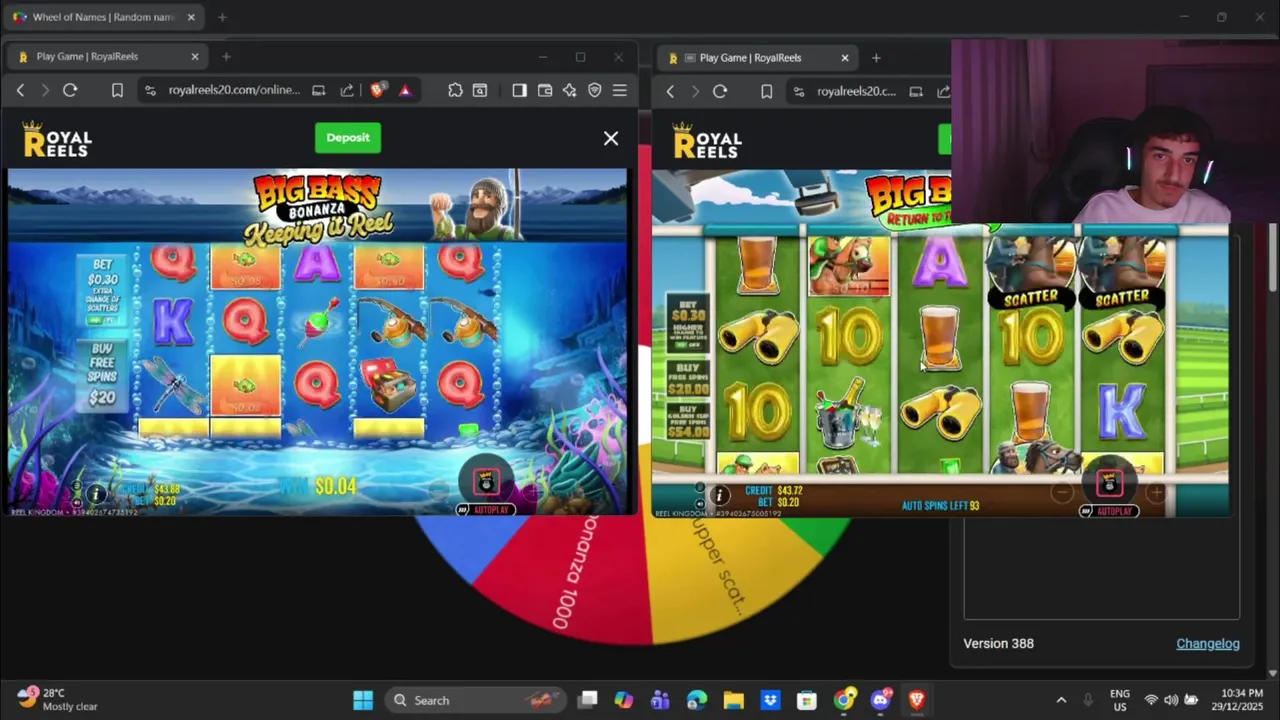Open Microsoft Store in taskbar
The width and height of the screenshot is (1280, 720).
(806, 700)
